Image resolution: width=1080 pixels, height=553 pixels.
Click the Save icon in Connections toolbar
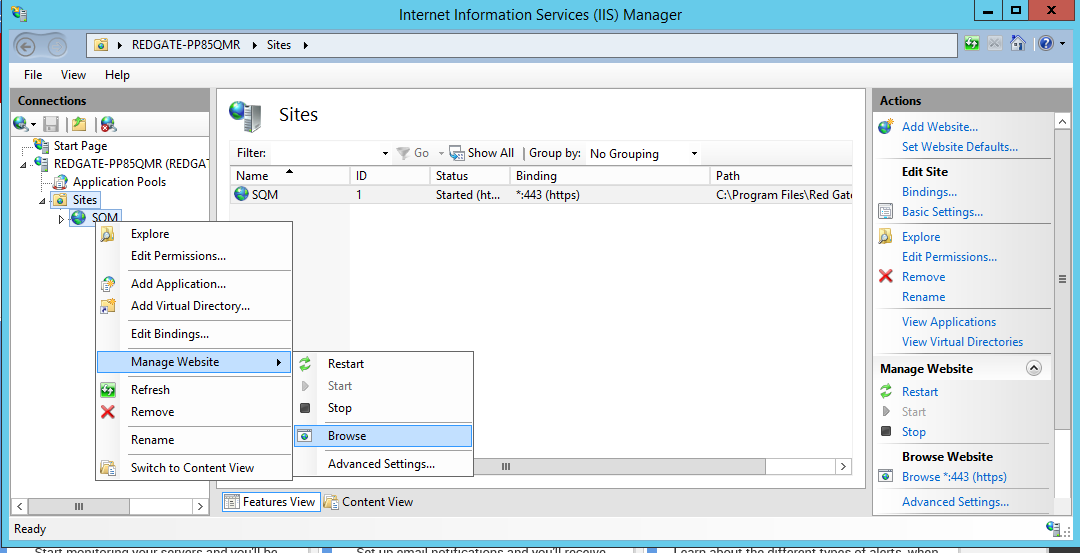pos(51,124)
